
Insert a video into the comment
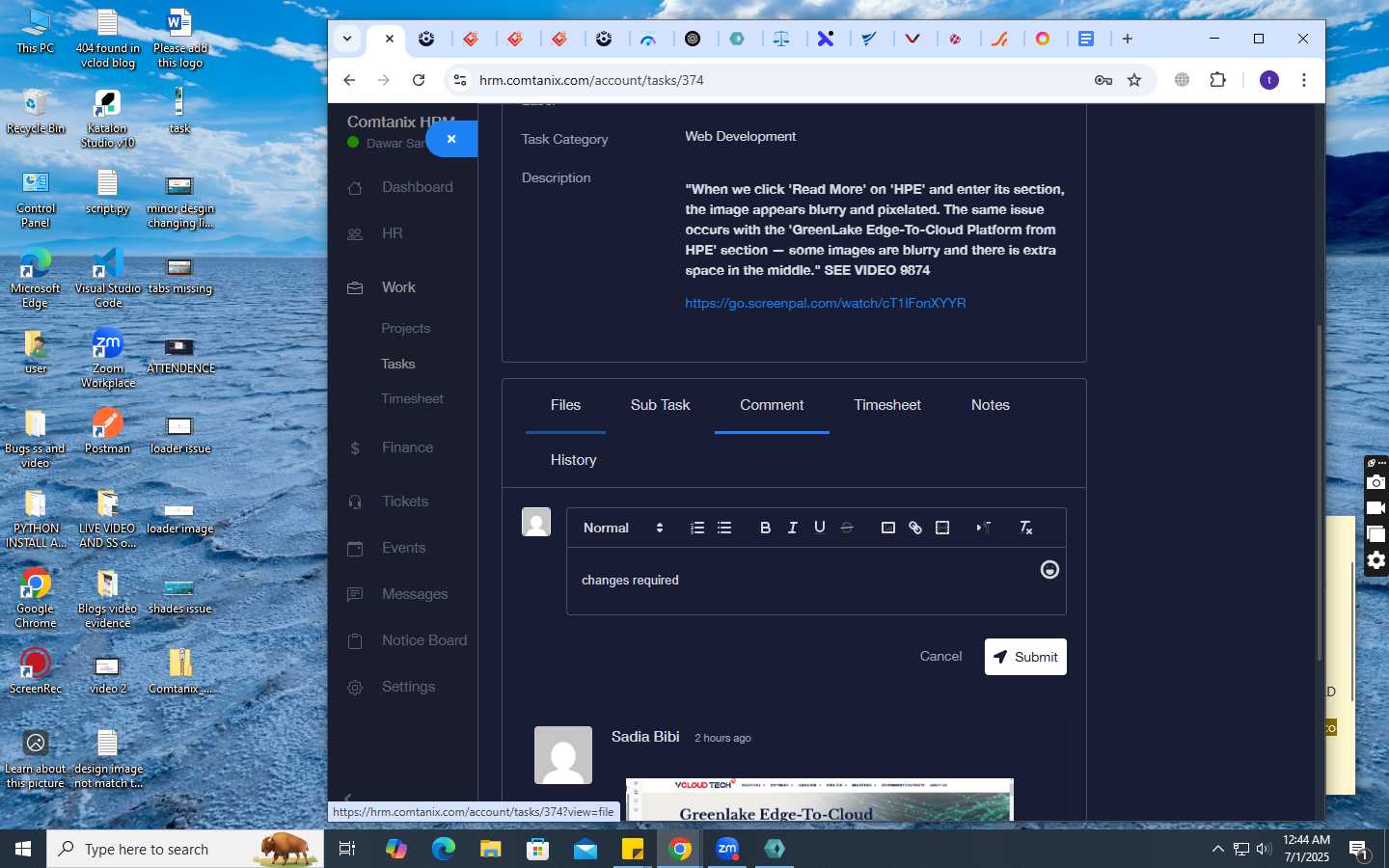click(x=942, y=528)
